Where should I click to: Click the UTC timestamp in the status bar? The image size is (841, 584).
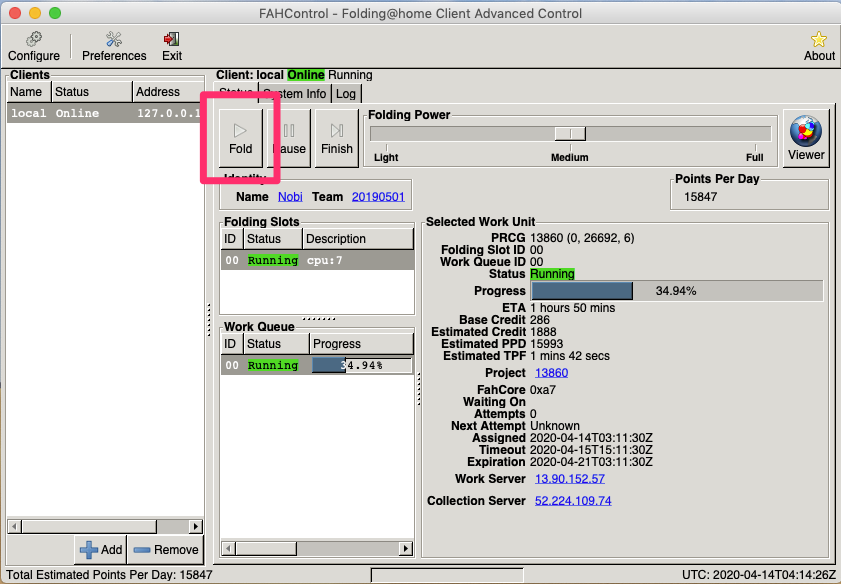point(759,575)
